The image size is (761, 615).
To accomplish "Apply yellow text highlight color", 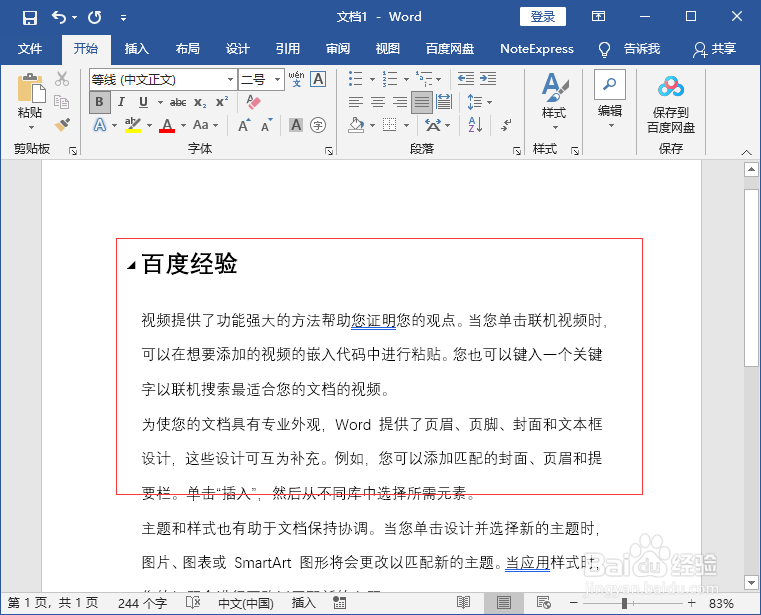I will 132,125.
